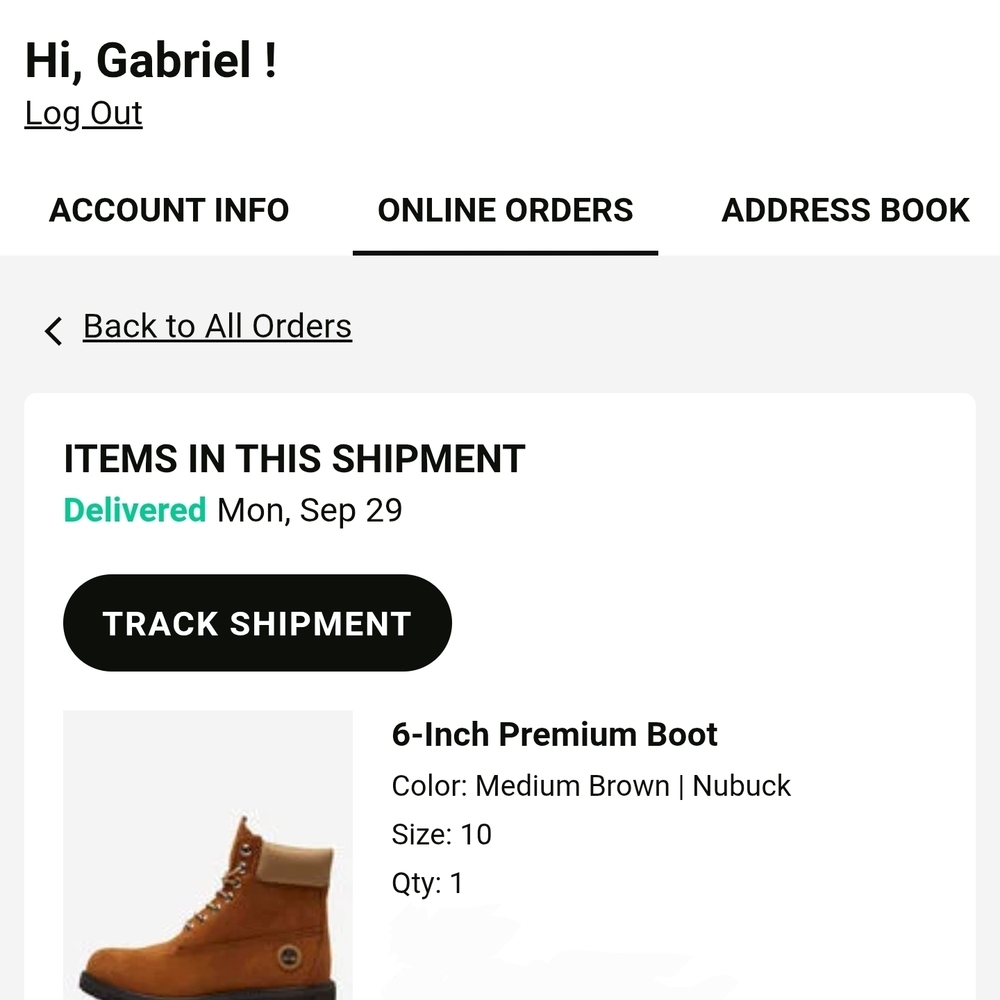Click the Log Out link
The width and height of the screenshot is (1000, 1000).
coord(83,113)
